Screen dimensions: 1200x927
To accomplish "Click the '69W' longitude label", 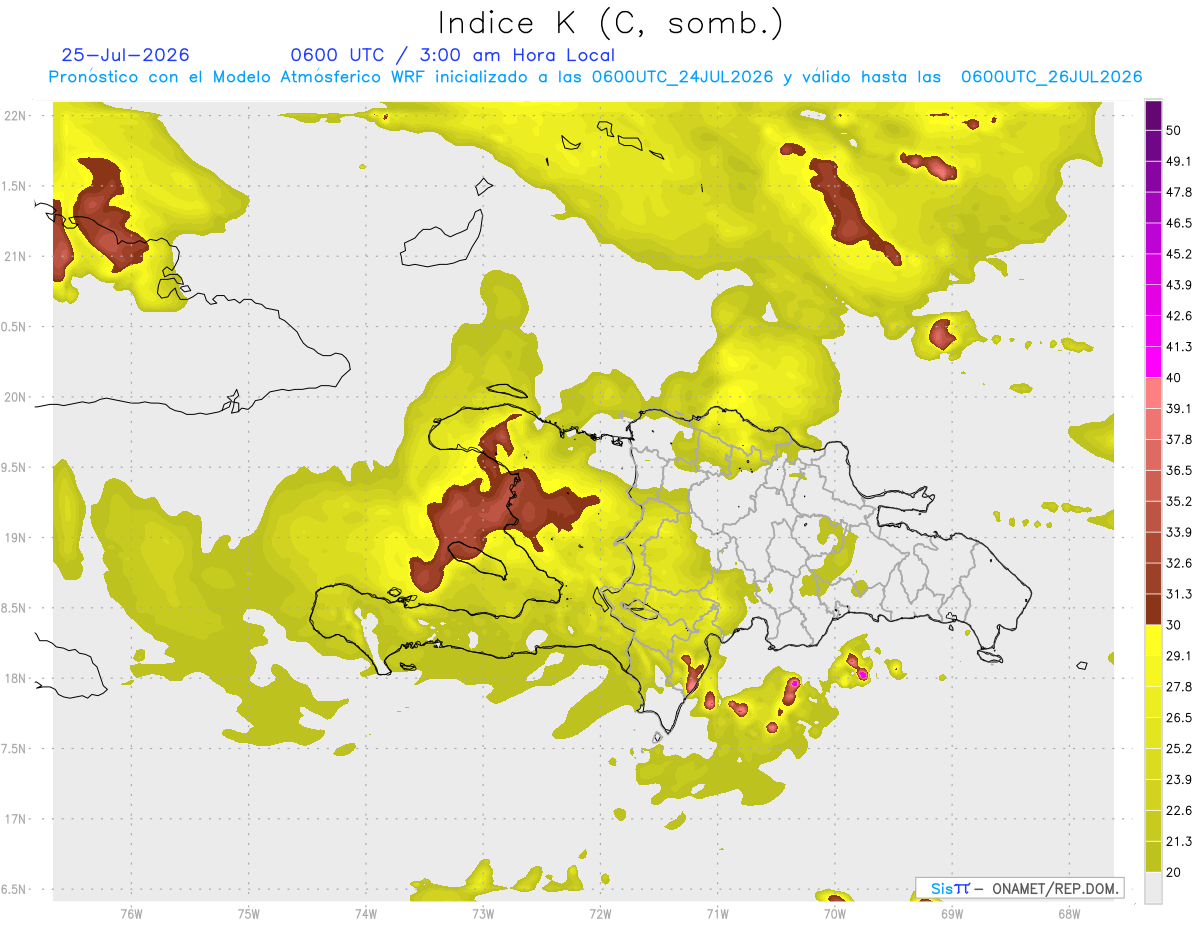I will tap(952, 913).
